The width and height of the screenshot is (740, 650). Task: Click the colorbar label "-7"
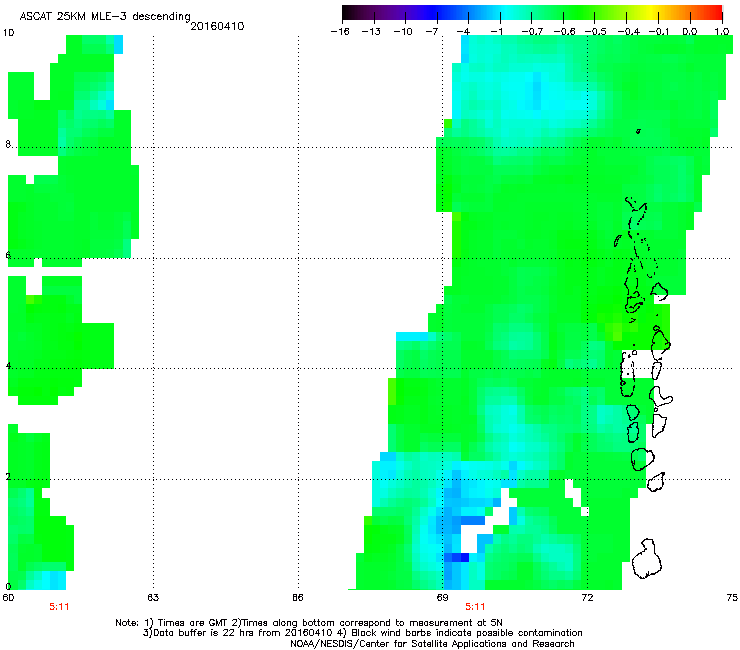(x=432, y=32)
